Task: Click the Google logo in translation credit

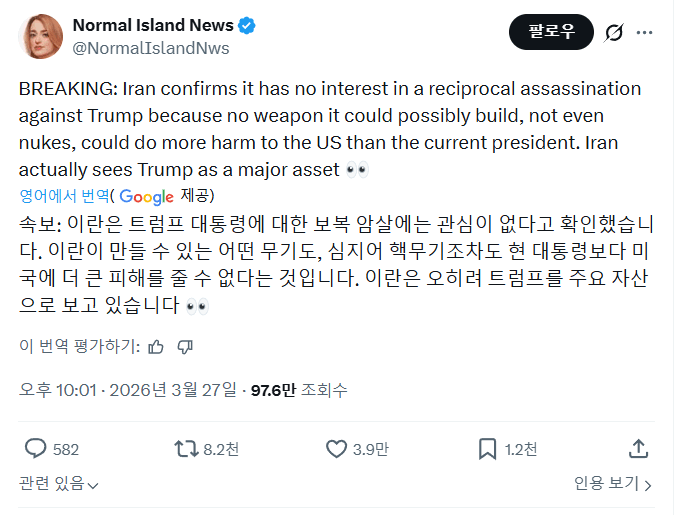Action: (x=146, y=195)
